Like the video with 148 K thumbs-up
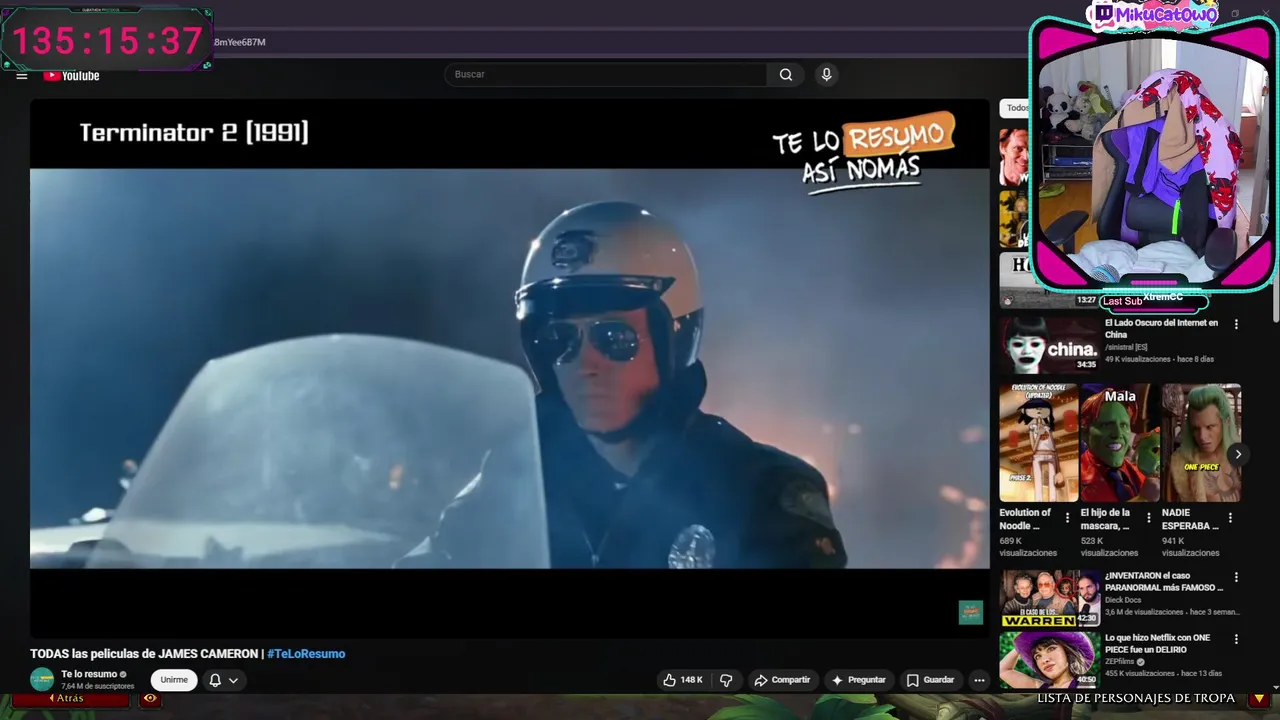The height and width of the screenshot is (720, 1280). (682, 680)
